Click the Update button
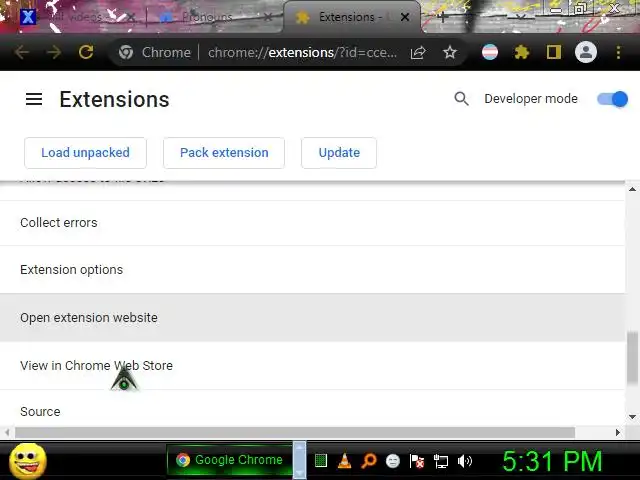Viewport: 640px width, 480px height. [339, 153]
